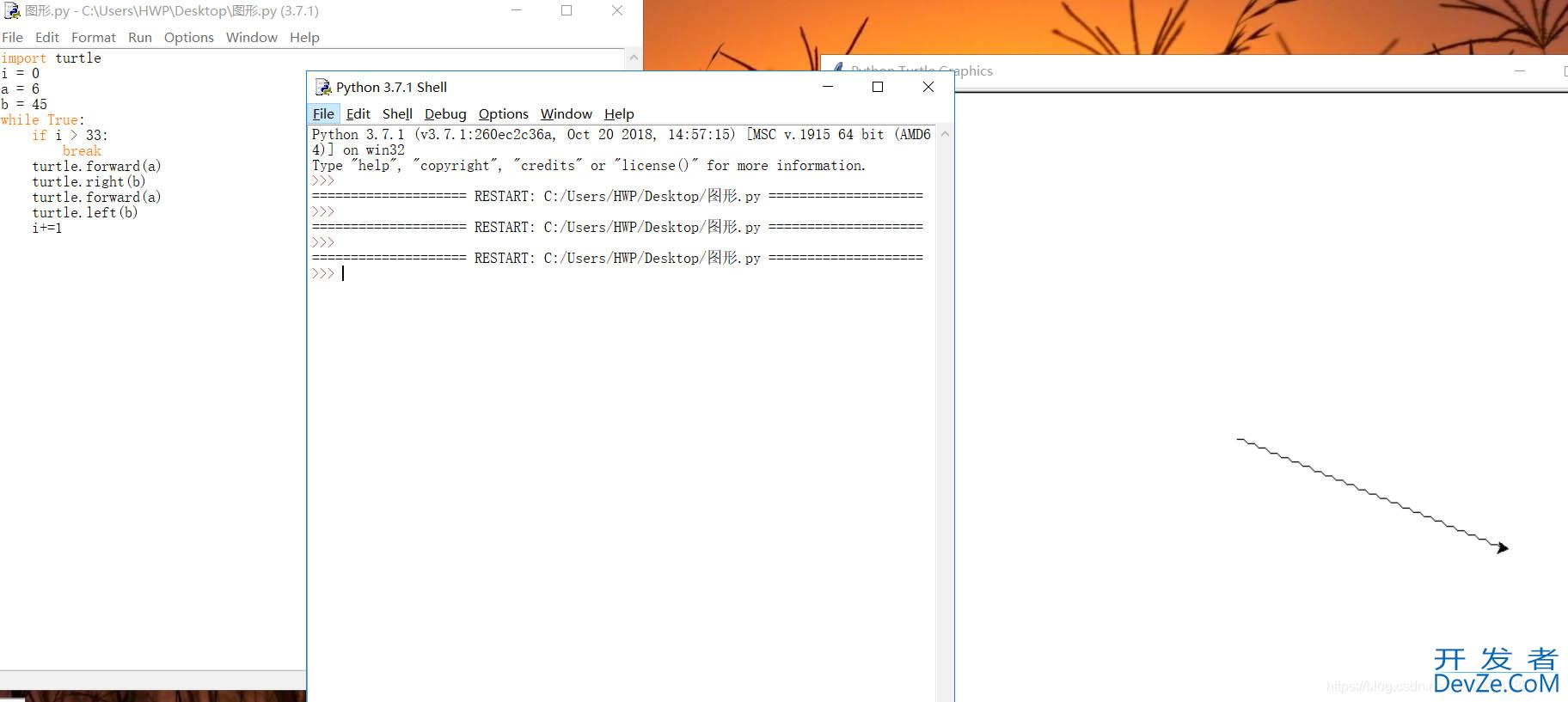1568x702 pixels.
Task: Click the active shell prompt line
Action: tap(621, 273)
